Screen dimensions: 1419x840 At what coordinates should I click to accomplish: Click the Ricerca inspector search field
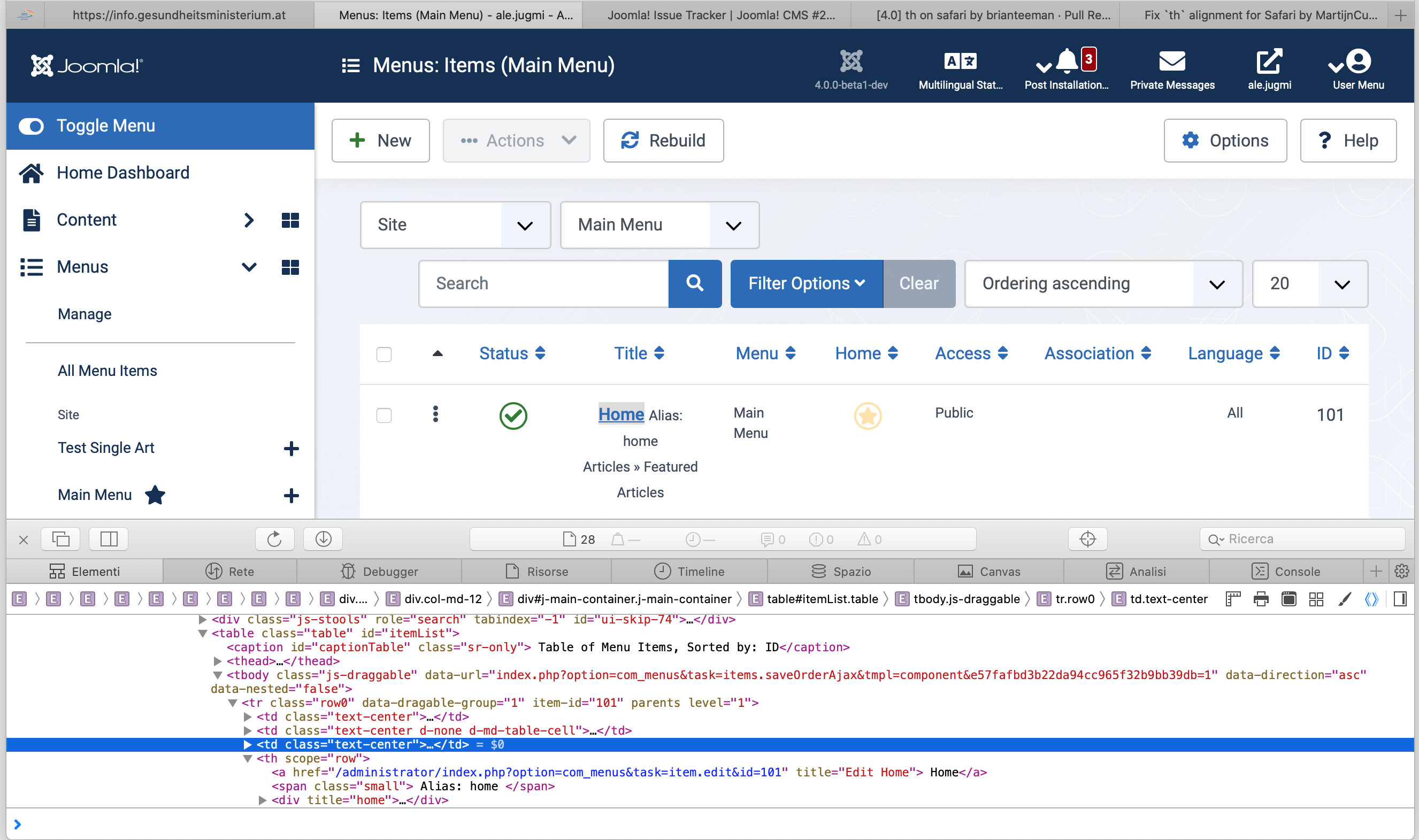1302,539
